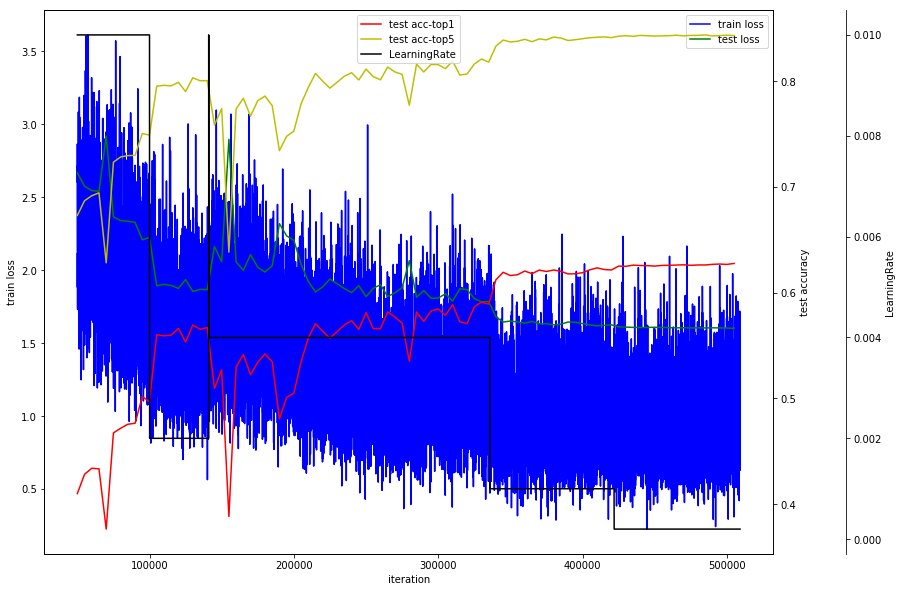
Task: Click the red line swatch for test acc-top1
Action: [370, 24]
